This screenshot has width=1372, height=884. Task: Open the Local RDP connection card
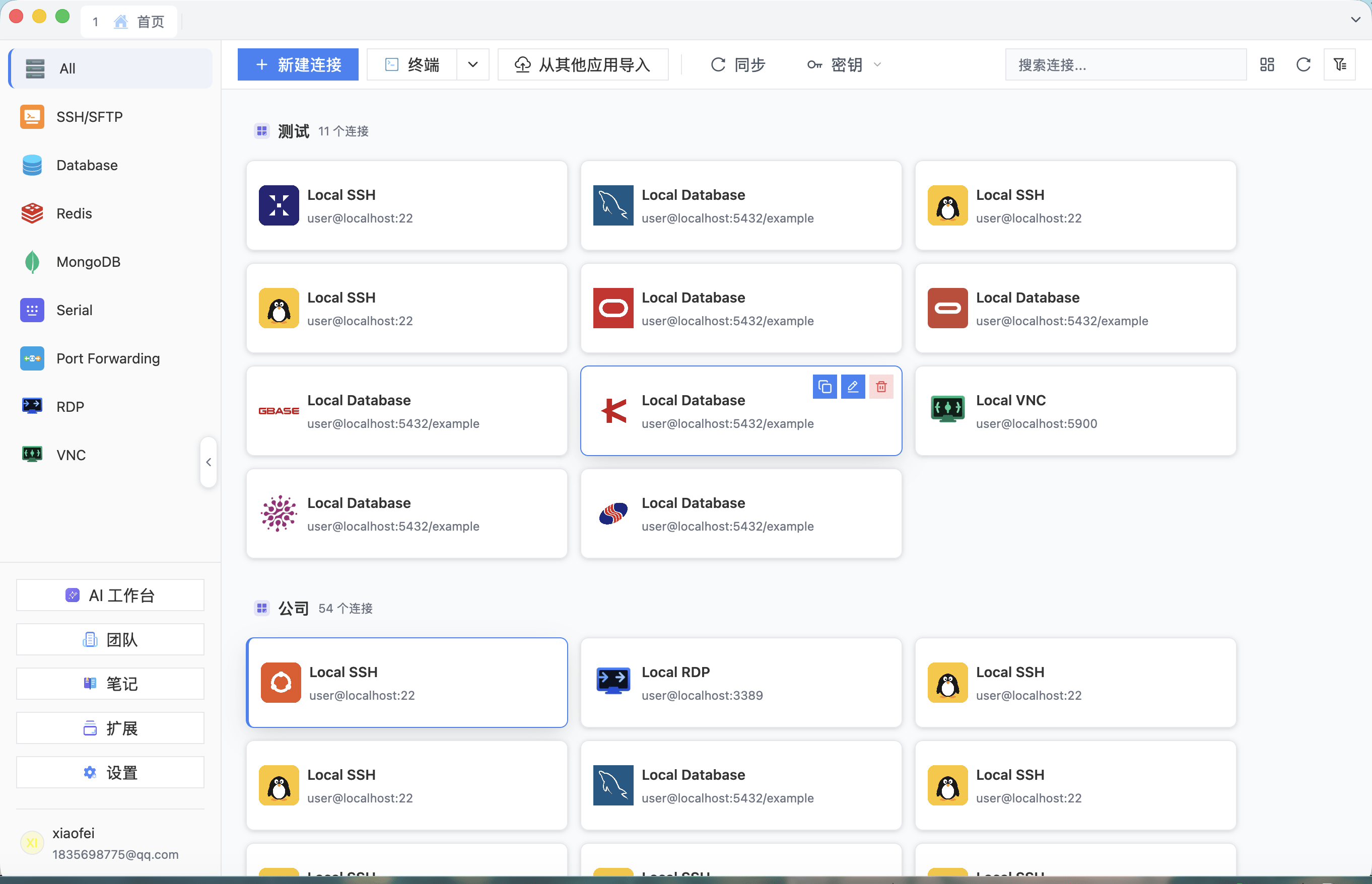pos(741,683)
